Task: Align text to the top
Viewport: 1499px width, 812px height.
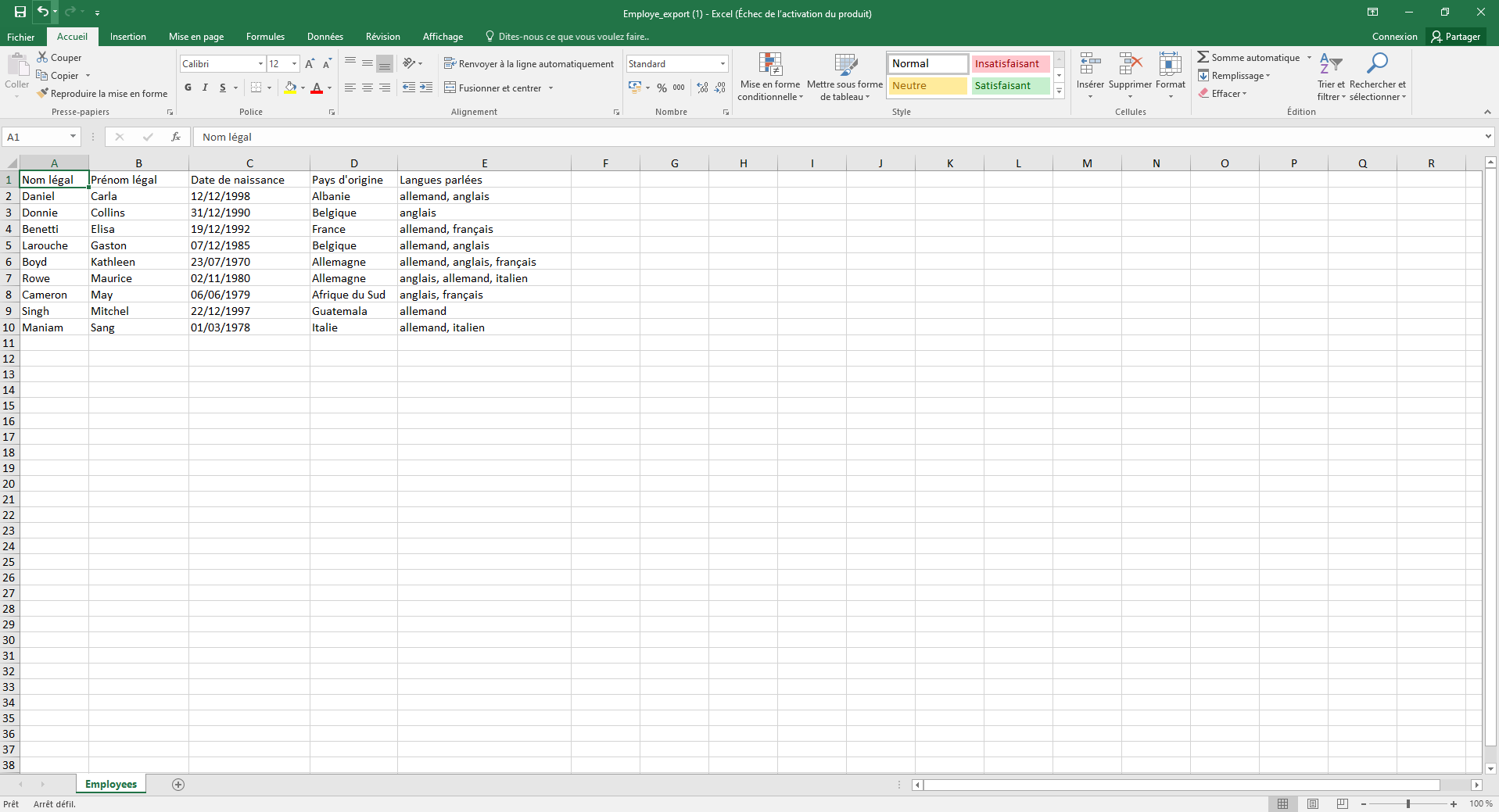Action: click(350, 63)
